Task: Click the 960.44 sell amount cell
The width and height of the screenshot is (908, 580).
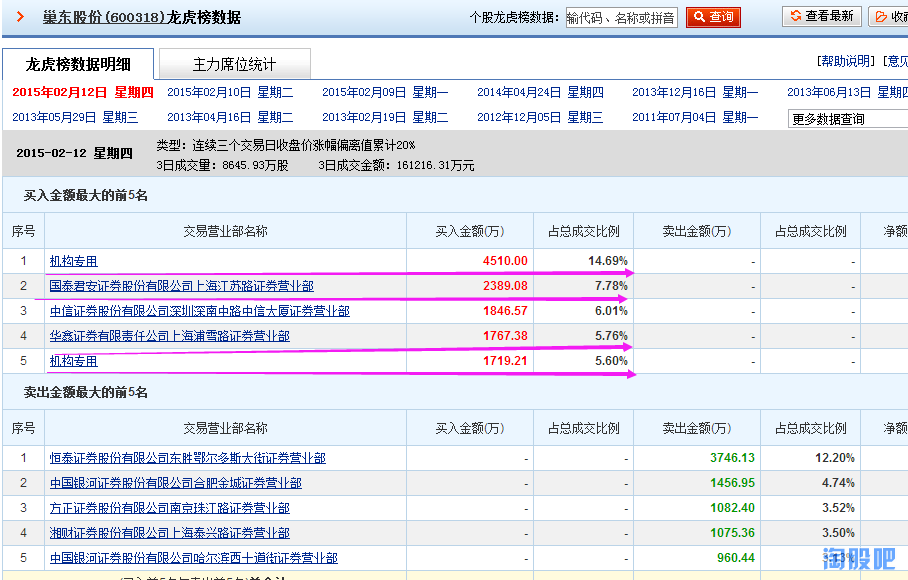Action: click(x=697, y=558)
